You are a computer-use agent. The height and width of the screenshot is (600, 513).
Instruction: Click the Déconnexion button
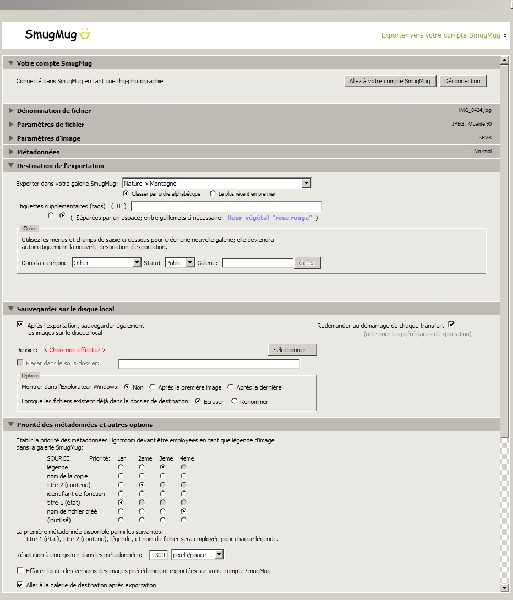coord(463,81)
